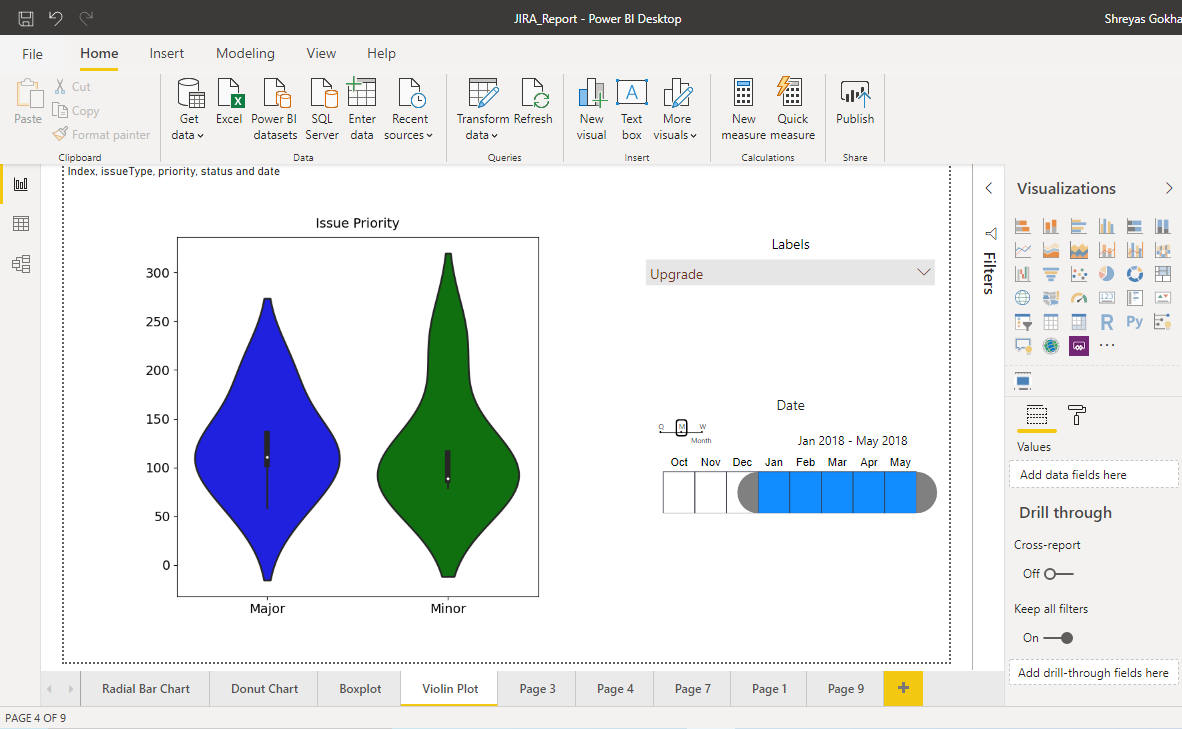Select the Pie chart visualization

tap(1107, 274)
